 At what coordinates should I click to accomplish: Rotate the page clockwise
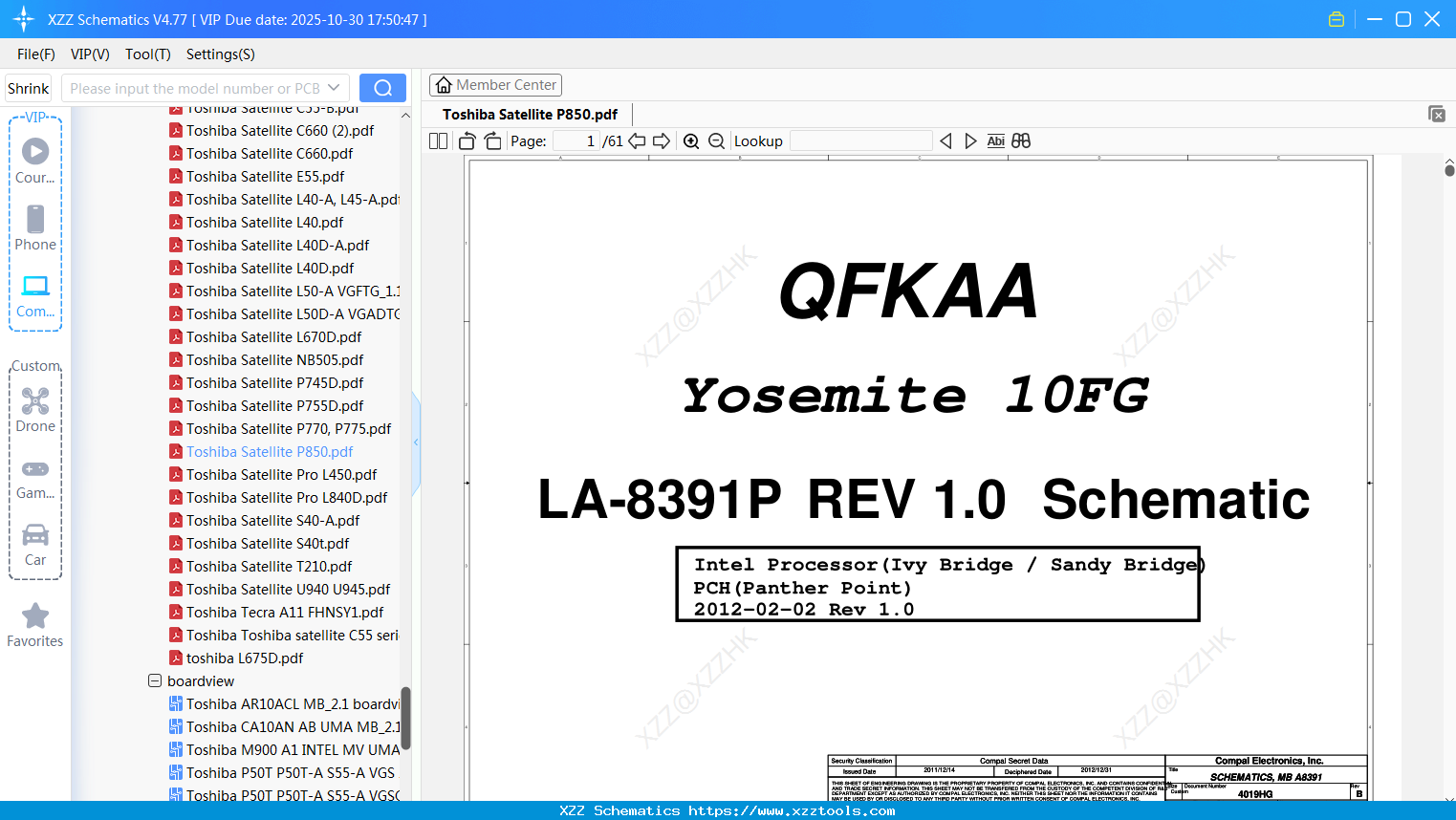[493, 141]
